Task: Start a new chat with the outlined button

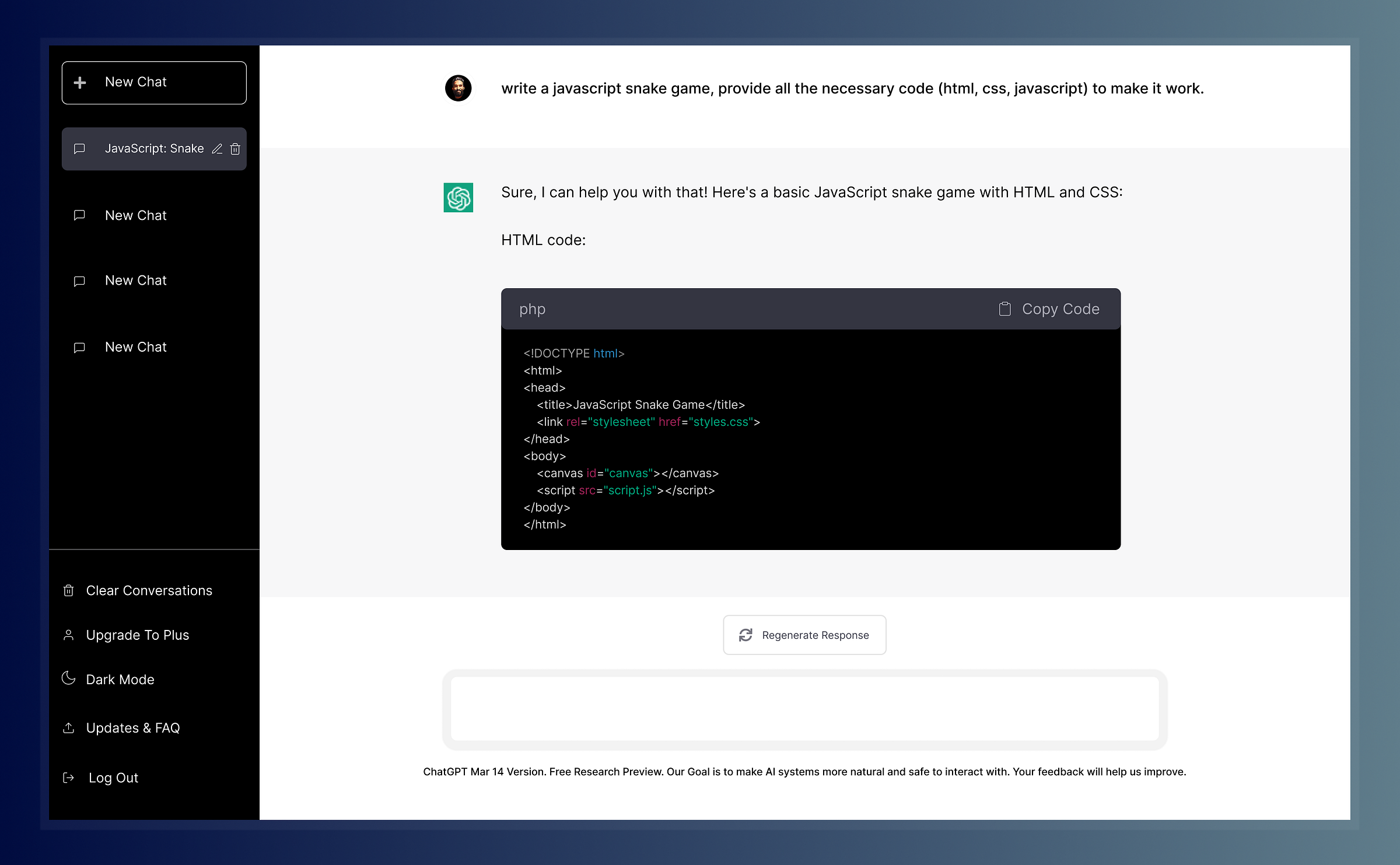Action: pos(154,83)
